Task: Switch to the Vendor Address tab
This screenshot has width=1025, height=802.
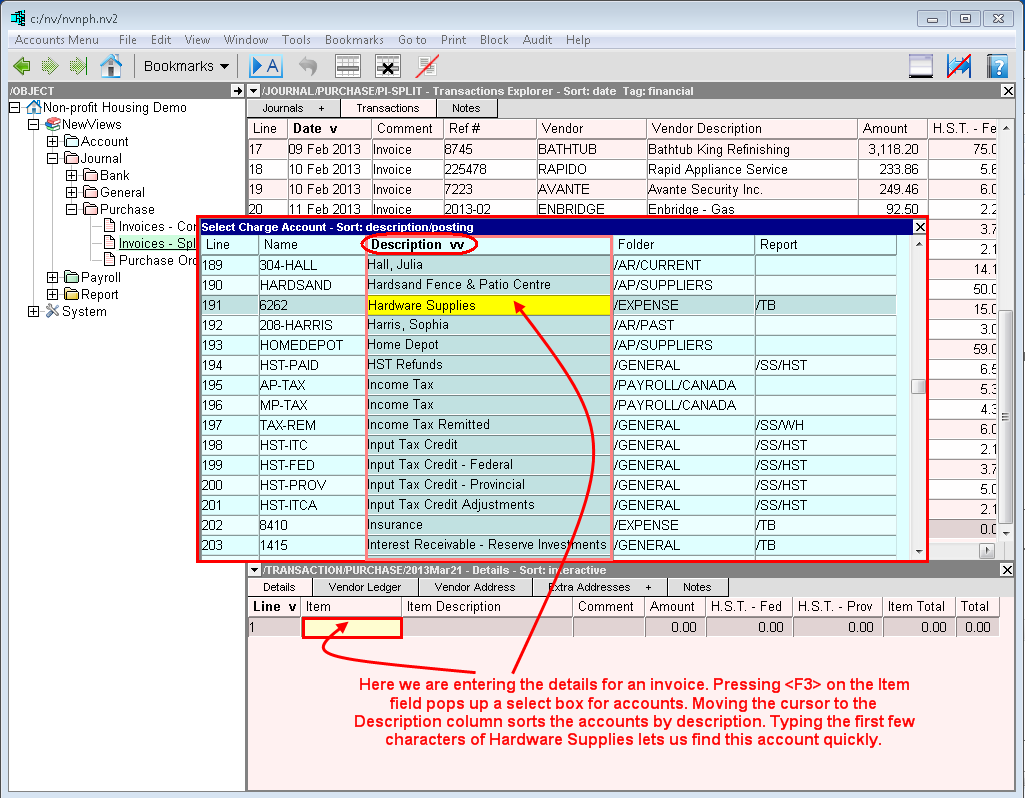Action: tap(474, 587)
